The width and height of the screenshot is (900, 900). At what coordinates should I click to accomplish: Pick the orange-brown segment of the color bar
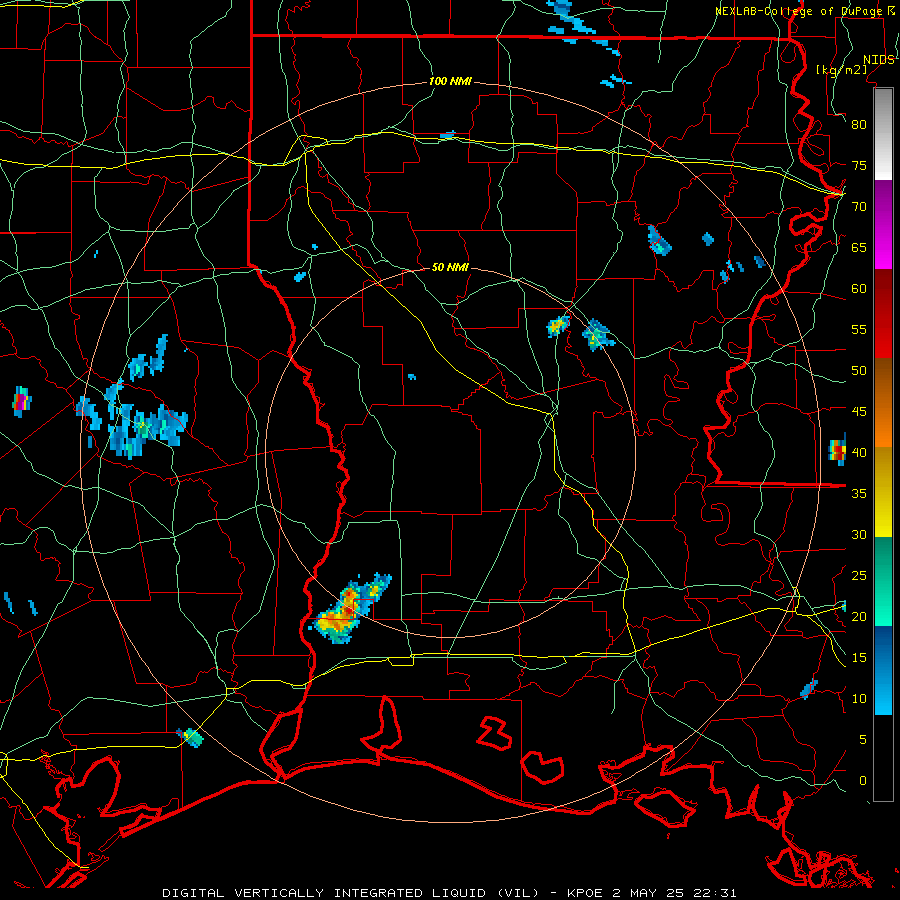coord(883,403)
